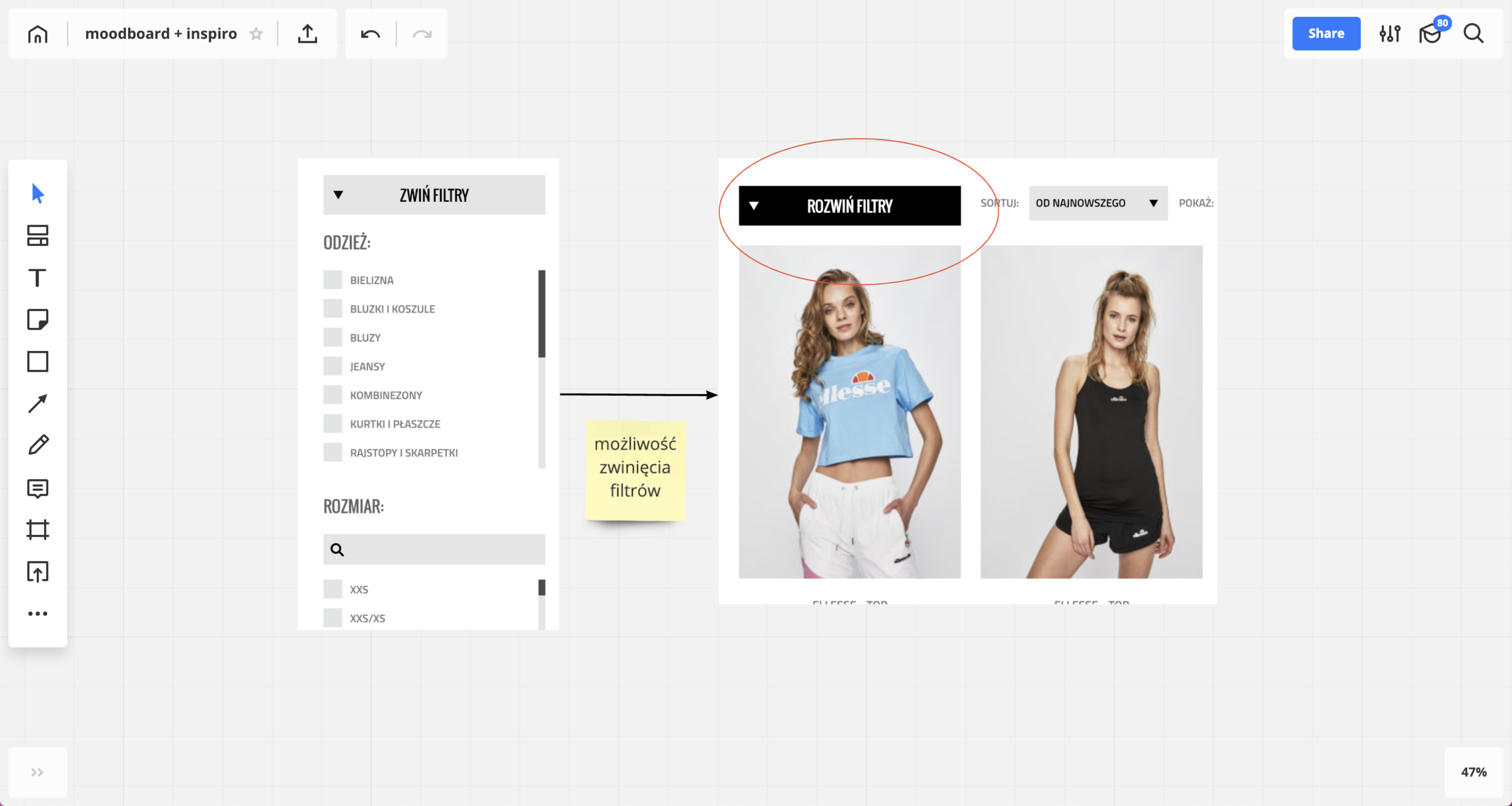Expand filters with ROZWIŃ FILTRY
The image size is (1512, 806).
[849, 206]
